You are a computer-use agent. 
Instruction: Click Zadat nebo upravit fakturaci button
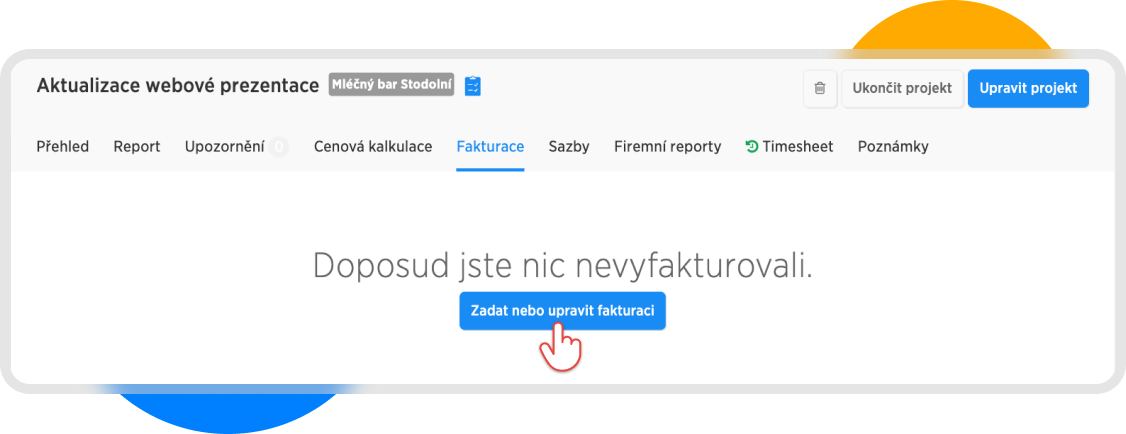[562, 311]
